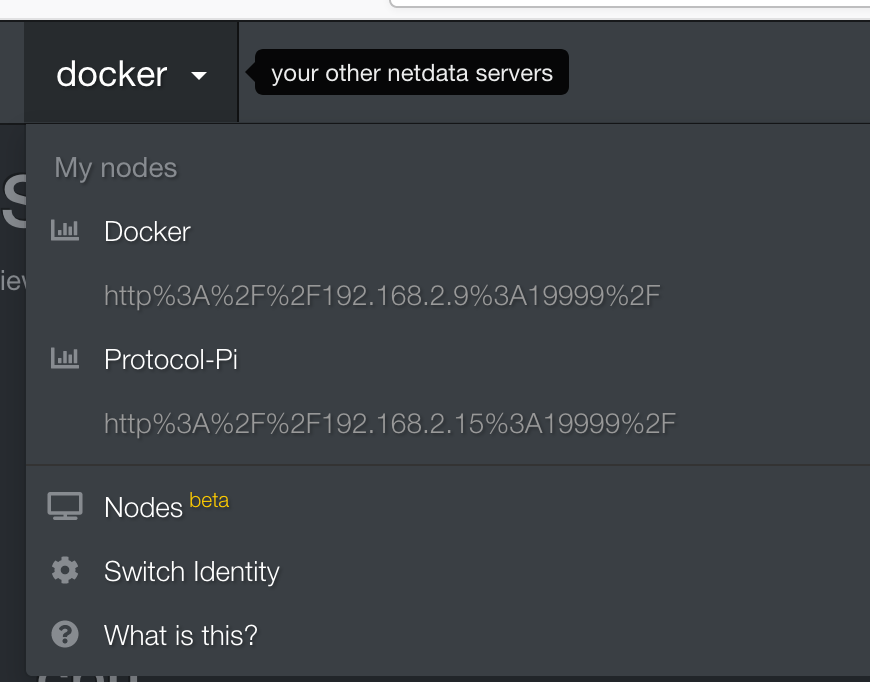Click the bar chart icon beside Docker
This screenshot has width=870, height=682.
tap(65, 230)
